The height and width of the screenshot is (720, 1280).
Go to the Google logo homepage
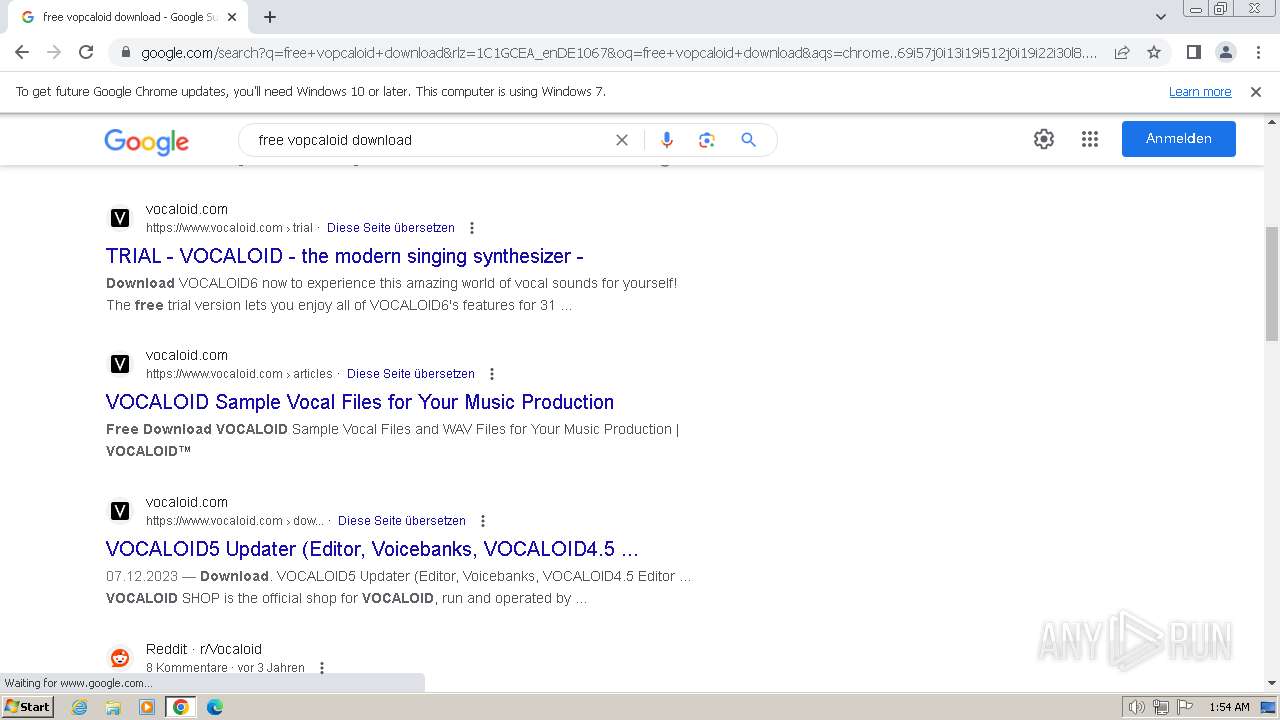146,142
